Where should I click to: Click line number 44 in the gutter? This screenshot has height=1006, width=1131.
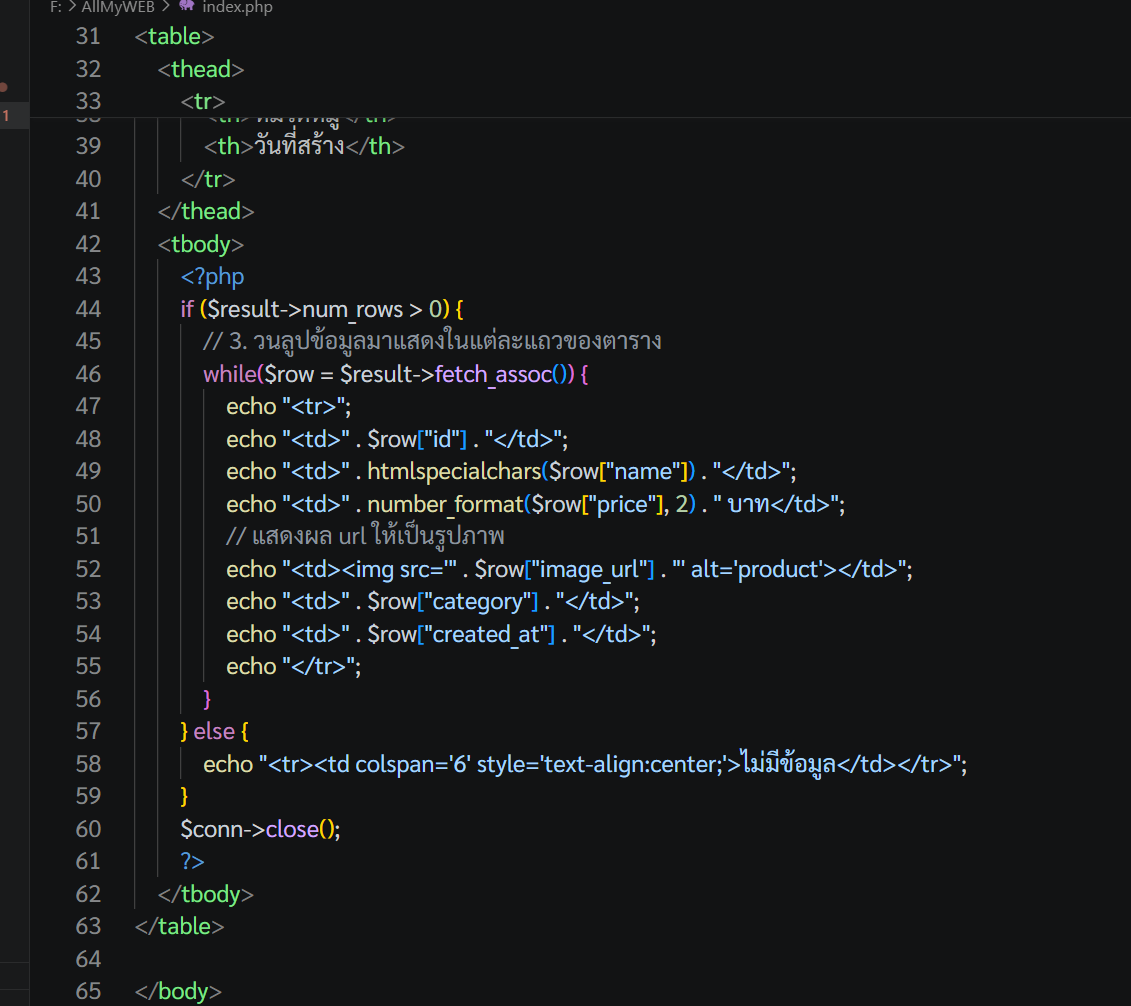88,309
